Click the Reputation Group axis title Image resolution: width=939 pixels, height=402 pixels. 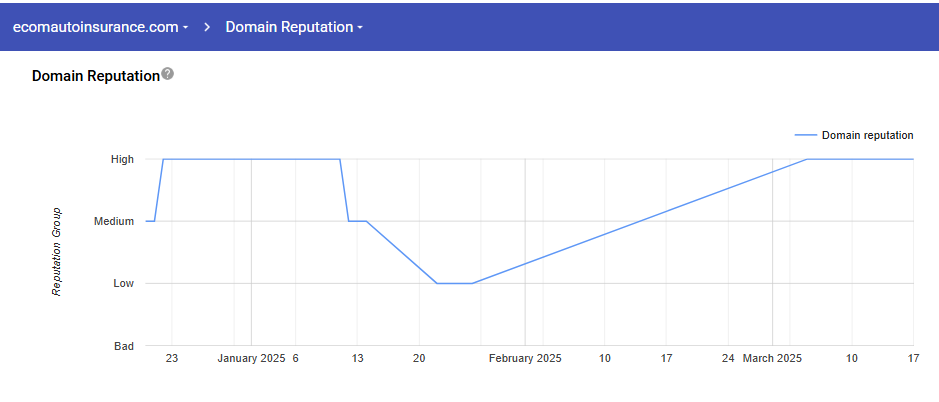click(x=58, y=252)
